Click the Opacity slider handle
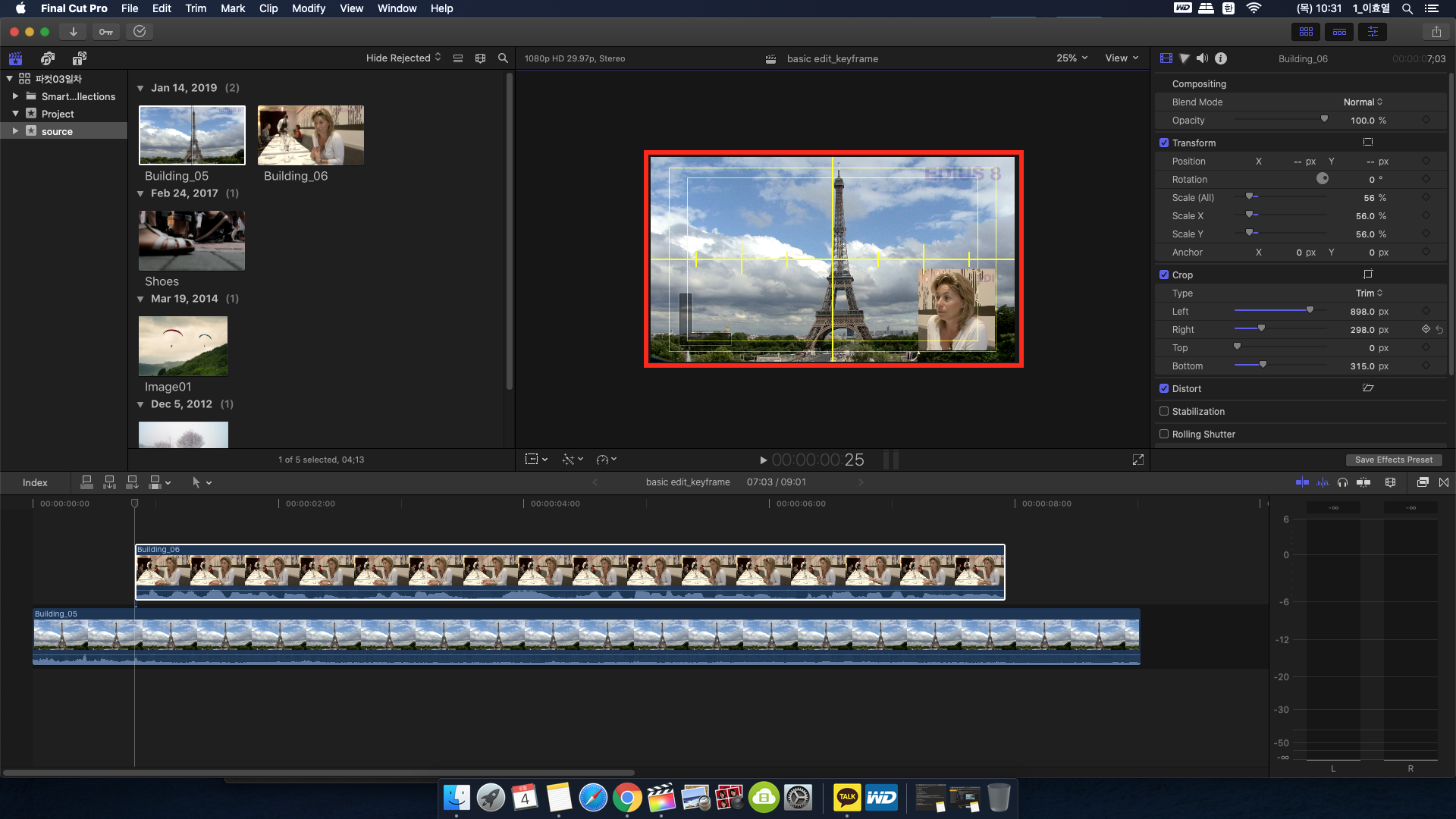The width and height of the screenshot is (1456, 819). 1324,119
